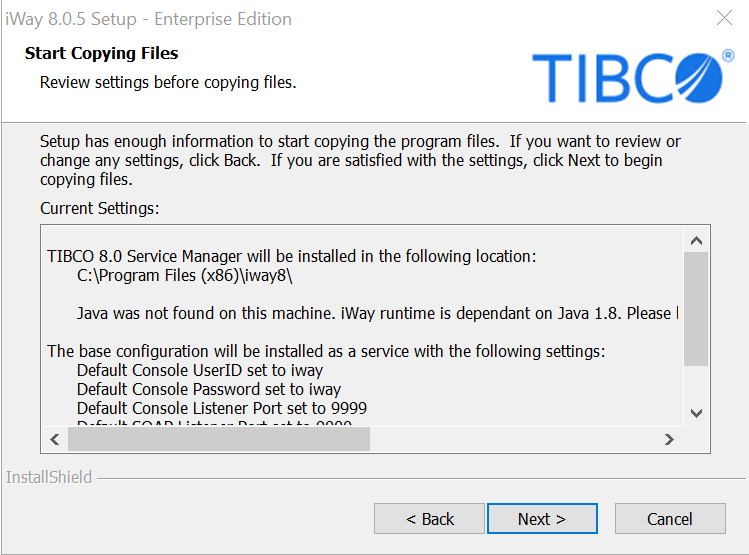Click the empty horizontal scrollbar track right of the thumb
749x555 pixels.
(x=513, y=439)
